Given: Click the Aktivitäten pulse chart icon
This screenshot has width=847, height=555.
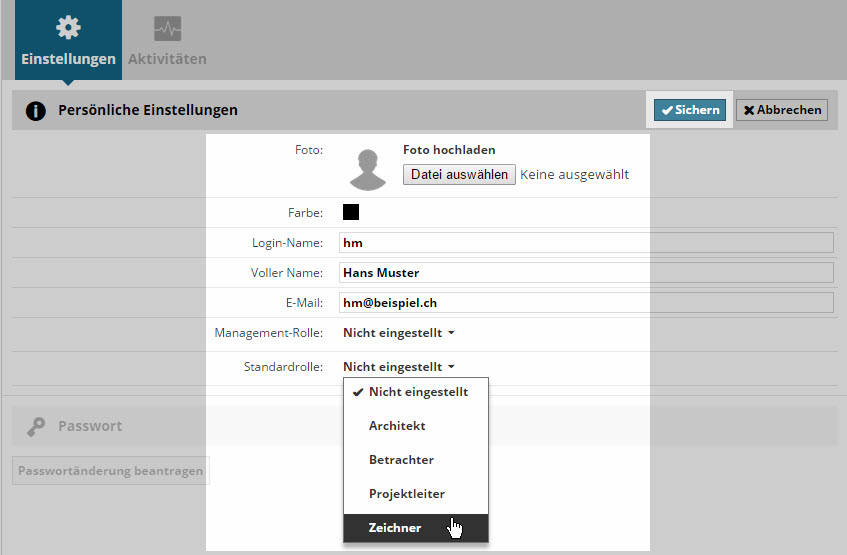Looking at the screenshot, I should tap(167, 28).
